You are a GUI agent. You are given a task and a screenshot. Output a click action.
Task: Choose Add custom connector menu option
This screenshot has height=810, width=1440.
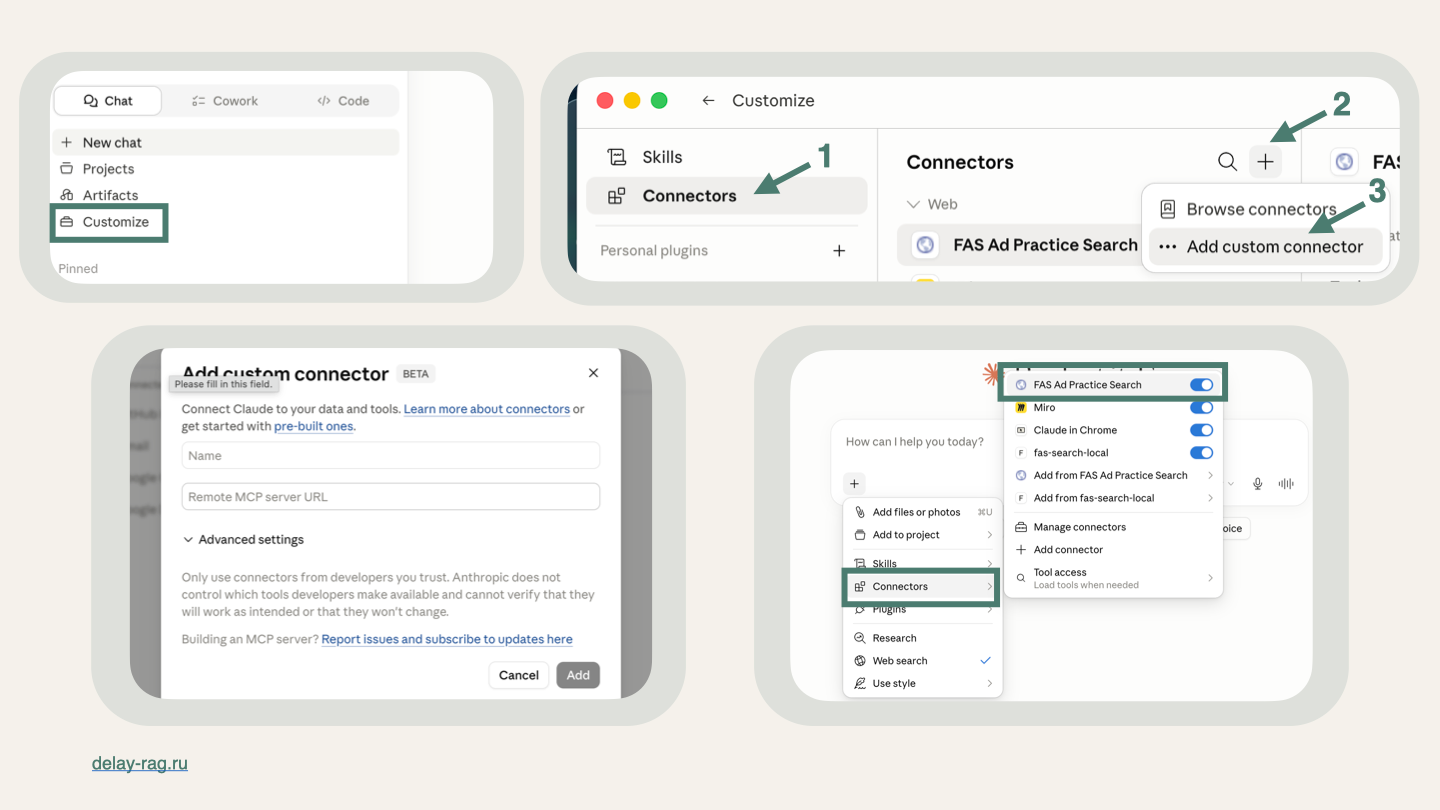[1265, 247]
